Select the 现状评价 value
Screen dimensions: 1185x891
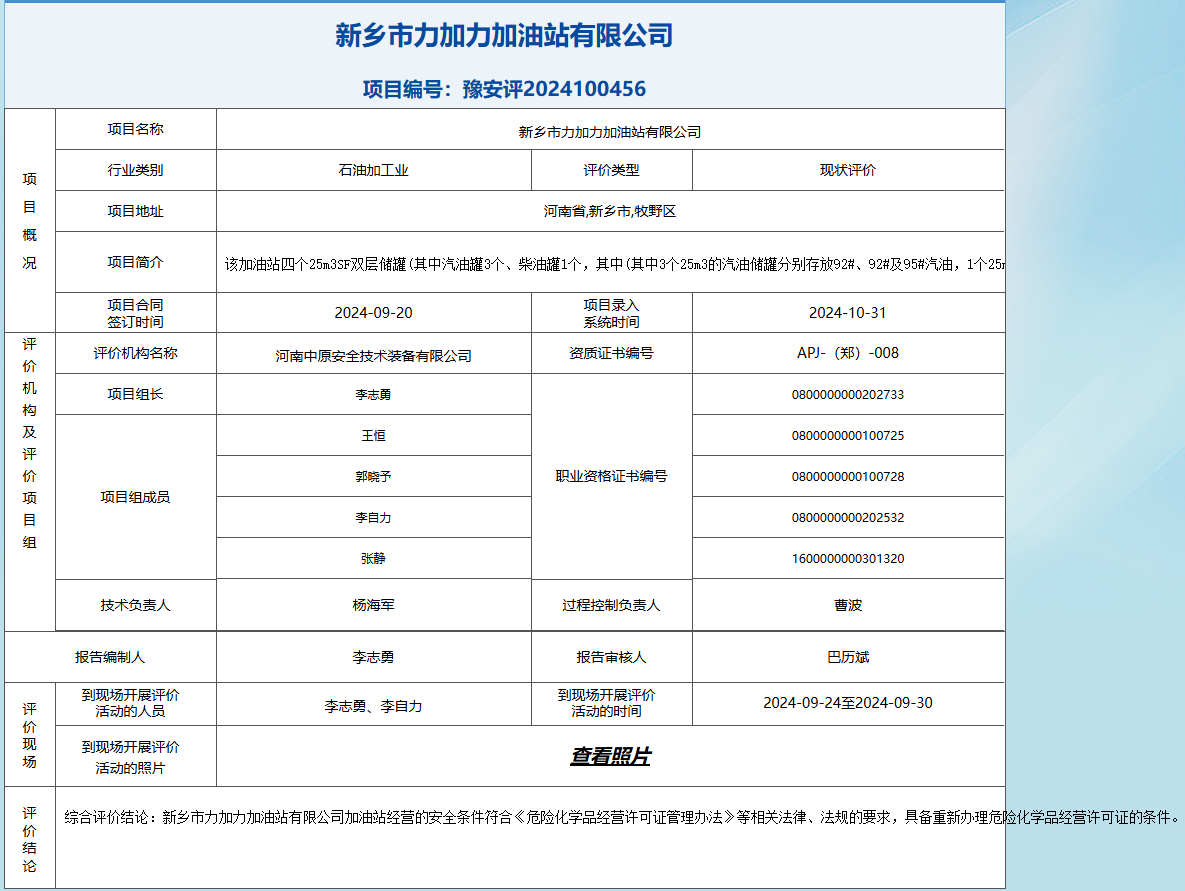coord(848,170)
